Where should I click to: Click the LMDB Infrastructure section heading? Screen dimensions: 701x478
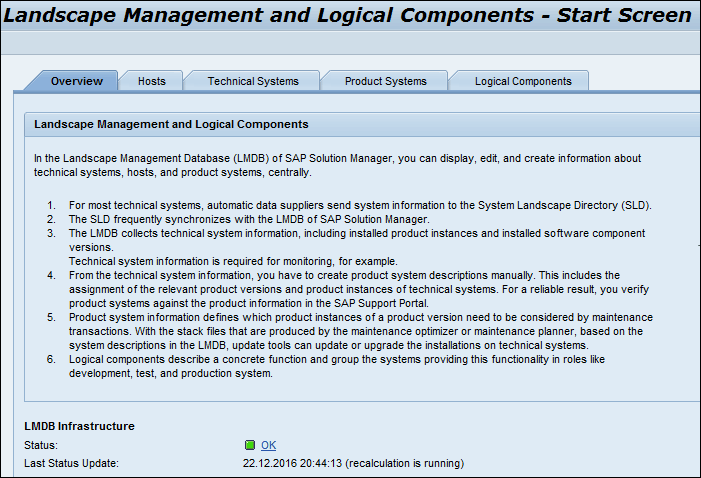[79, 426]
